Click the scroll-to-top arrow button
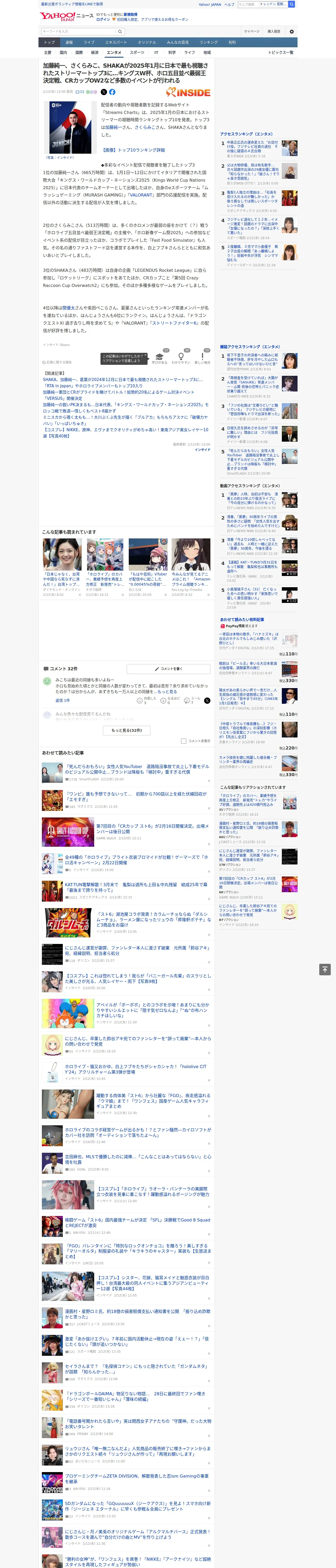336x1568 pixels. (325, 970)
